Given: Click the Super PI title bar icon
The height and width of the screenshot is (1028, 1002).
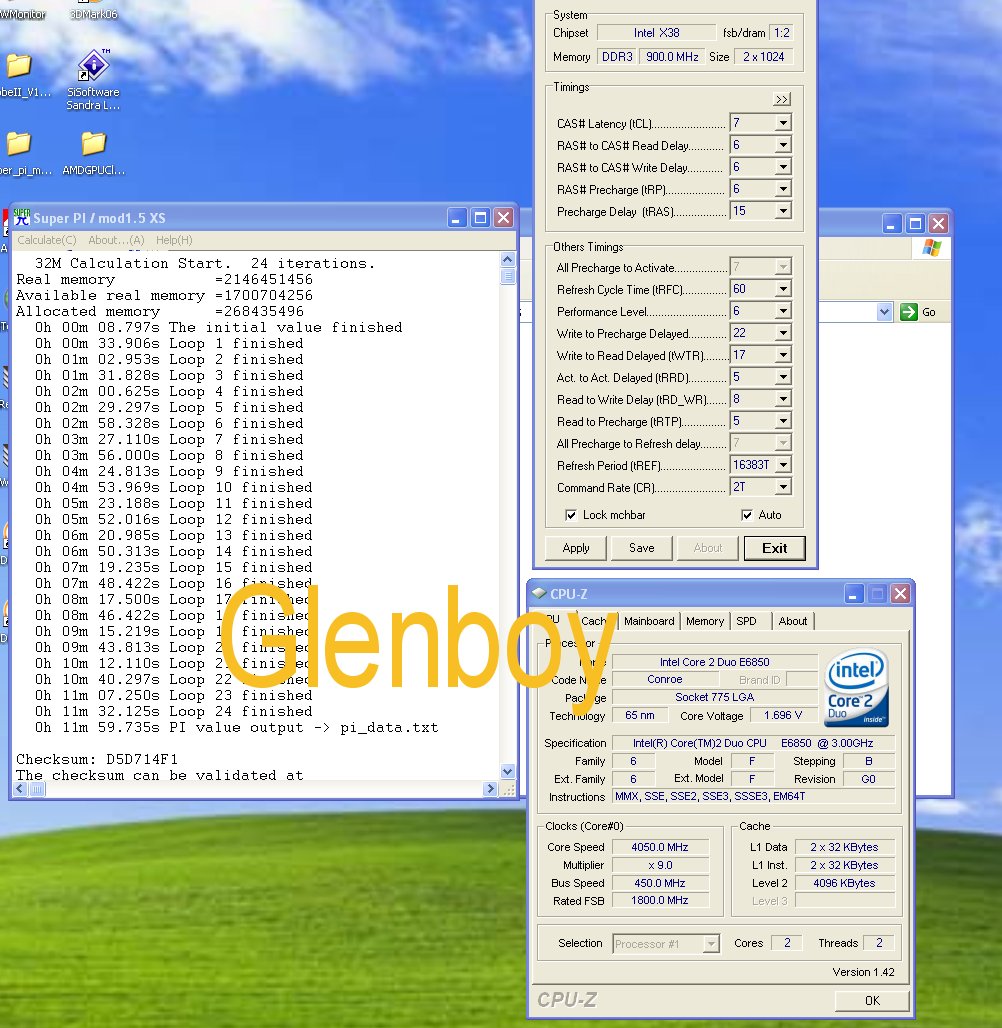Looking at the screenshot, I should pyautogui.click(x=21, y=217).
